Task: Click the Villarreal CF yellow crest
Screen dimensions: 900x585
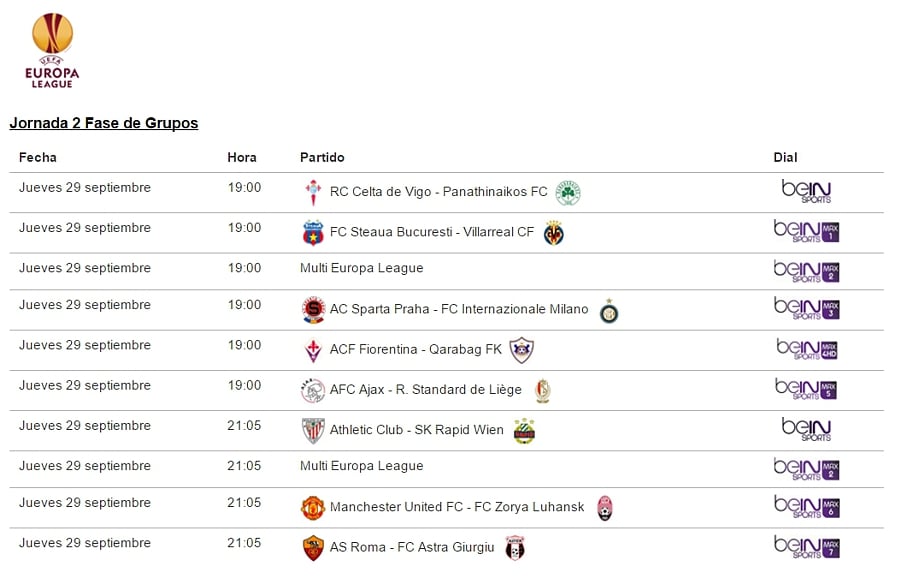Action: 553,233
